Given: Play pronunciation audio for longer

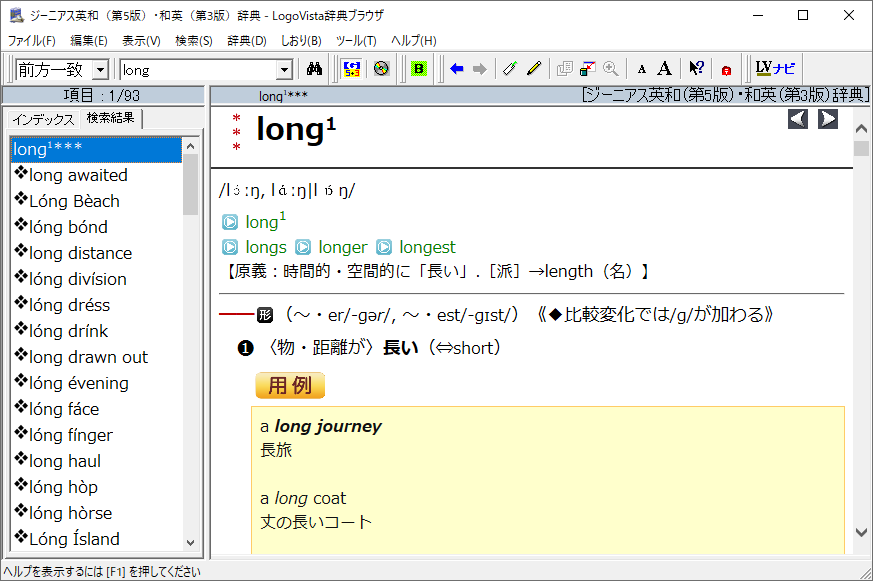Looking at the screenshot, I should tap(302, 247).
